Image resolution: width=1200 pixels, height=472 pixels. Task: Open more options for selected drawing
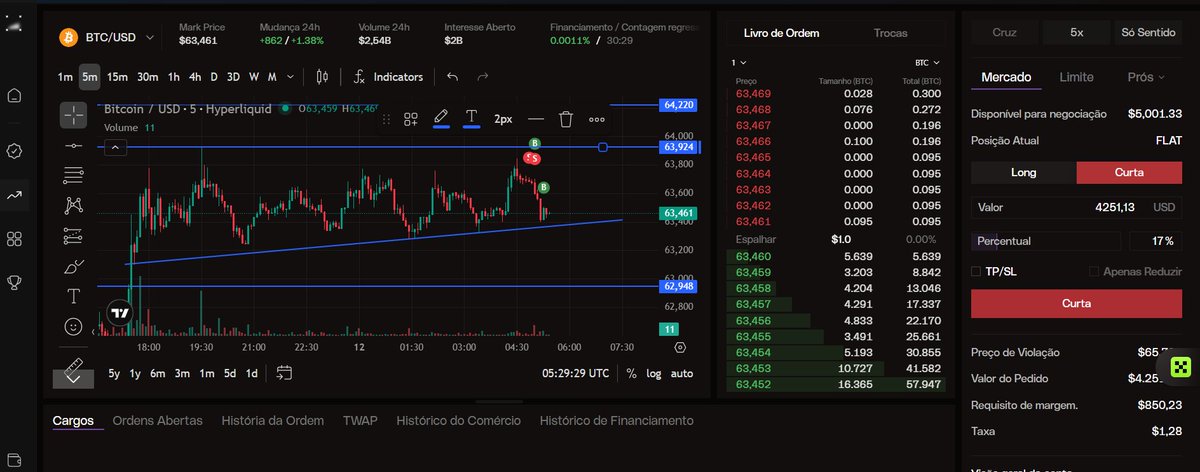[x=597, y=119]
